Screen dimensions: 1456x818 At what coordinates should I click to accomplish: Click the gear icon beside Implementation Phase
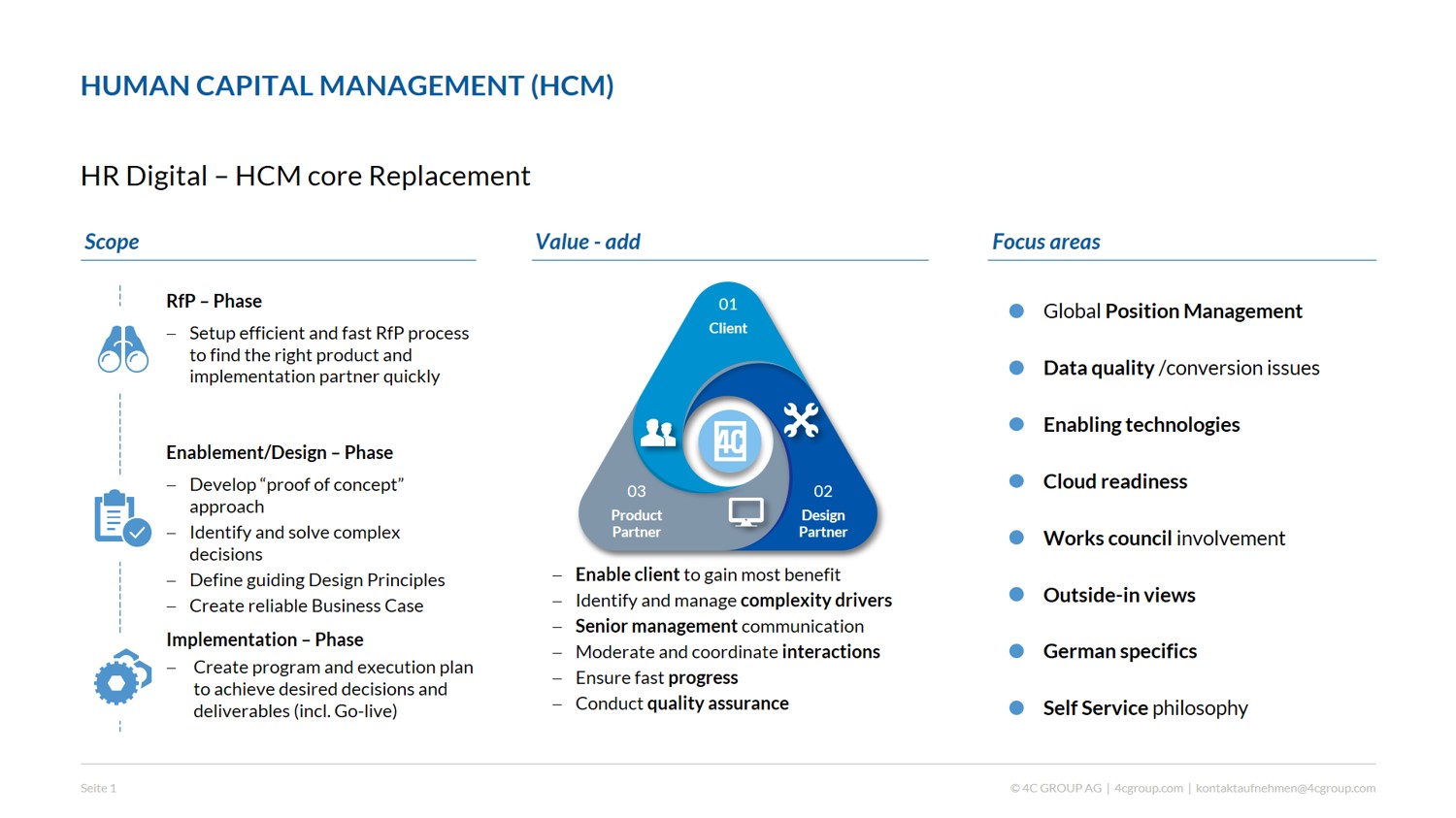[x=122, y=677]
